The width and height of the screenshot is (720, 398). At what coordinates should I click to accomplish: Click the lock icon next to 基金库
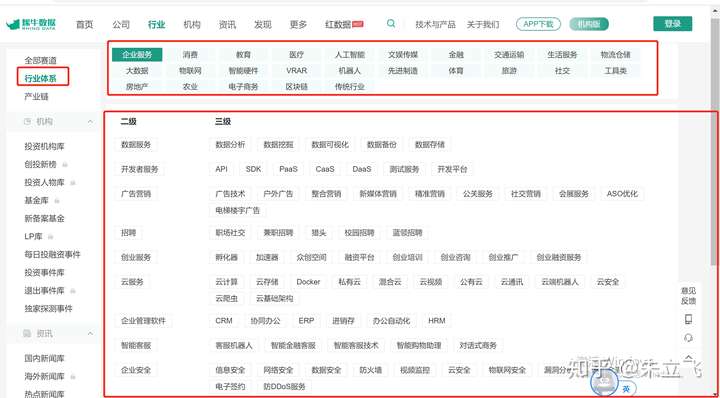click(57, 201)
